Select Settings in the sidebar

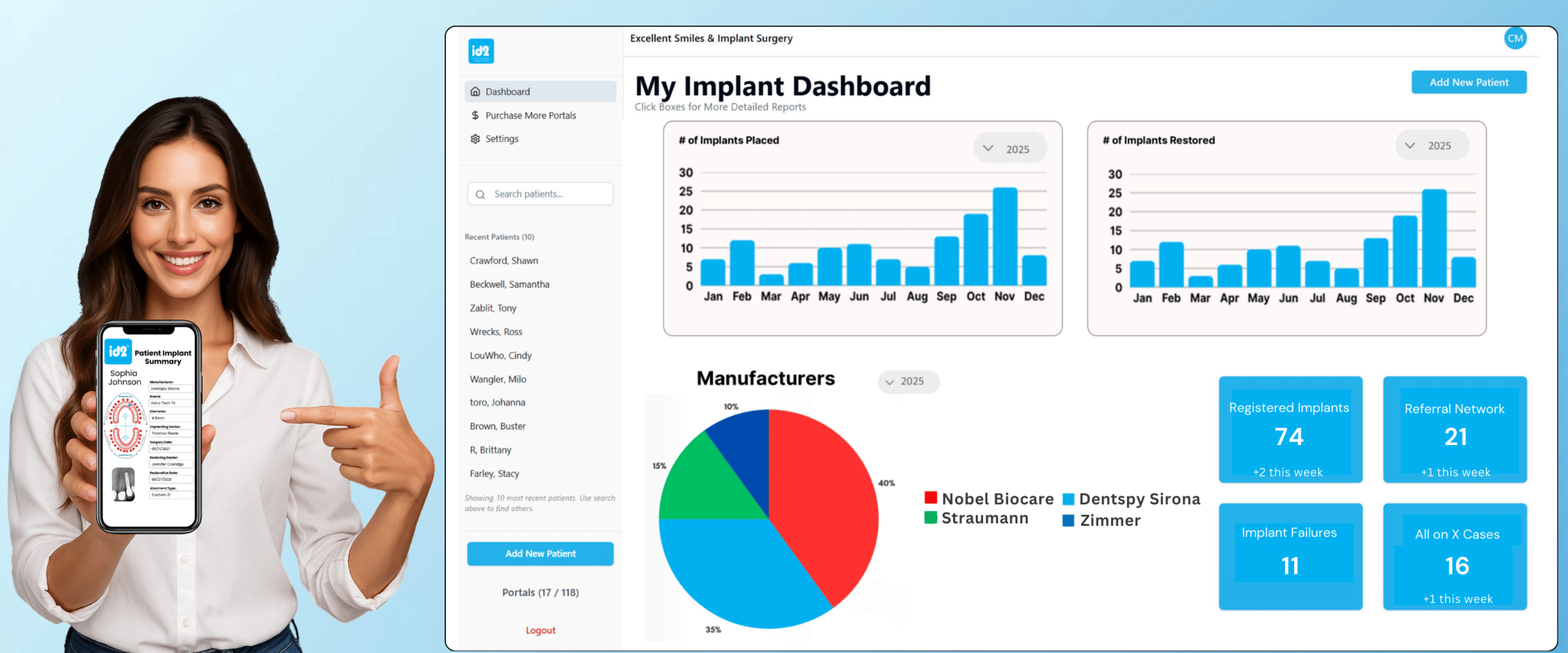click(x=501, y=139)
